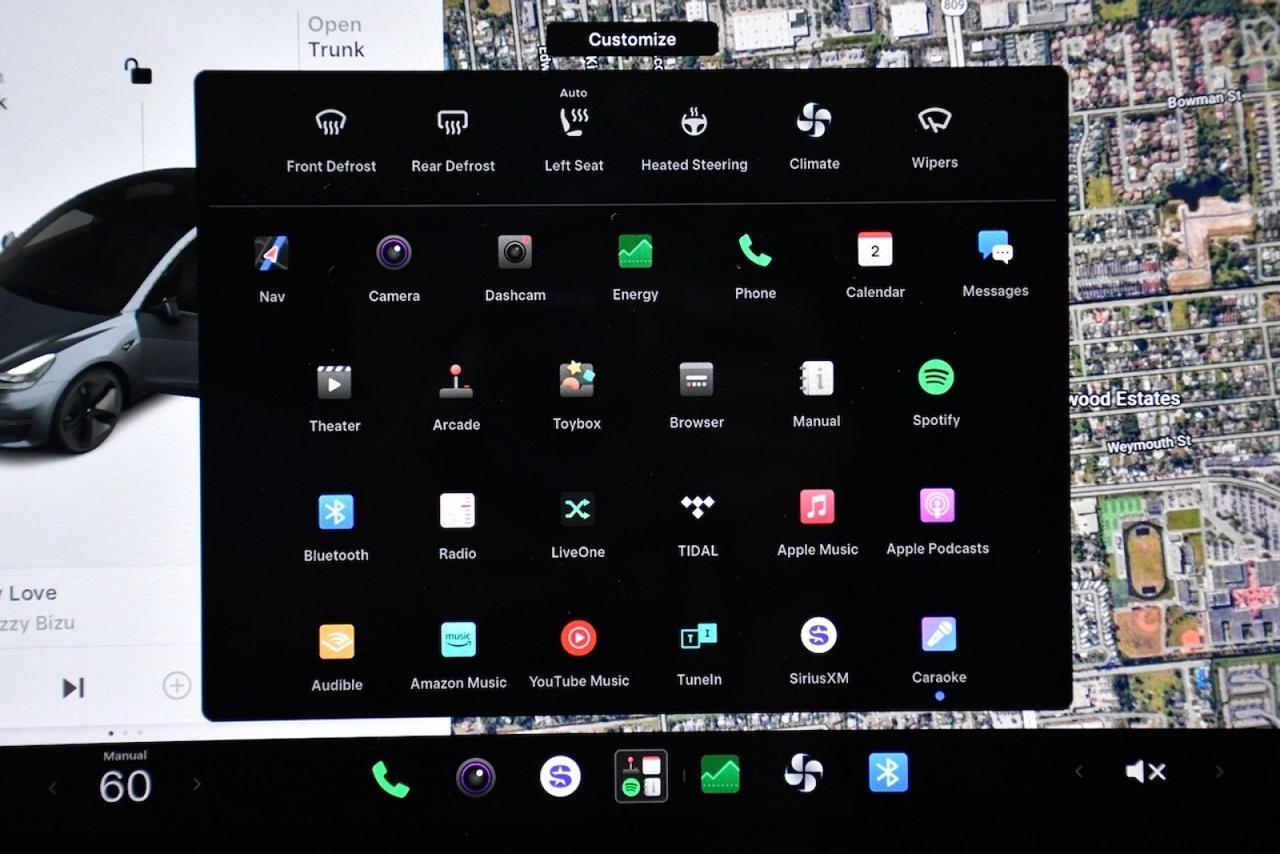Launch YouTube Music
The width and height of the screenshot is (1280, 854).
[x=578, y=654]
